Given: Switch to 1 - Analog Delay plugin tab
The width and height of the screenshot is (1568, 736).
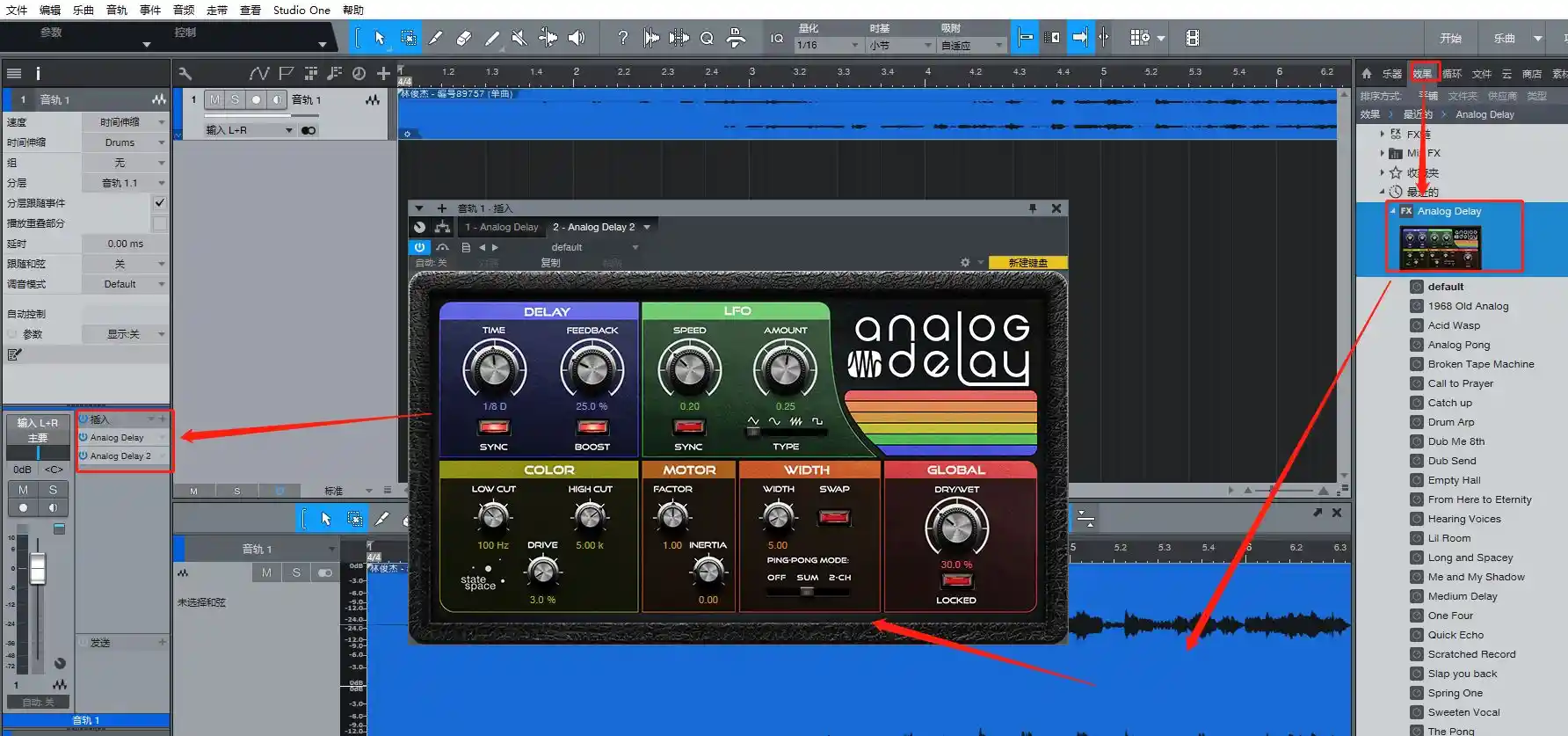Looking at the screenshot, I should (502, 227).
